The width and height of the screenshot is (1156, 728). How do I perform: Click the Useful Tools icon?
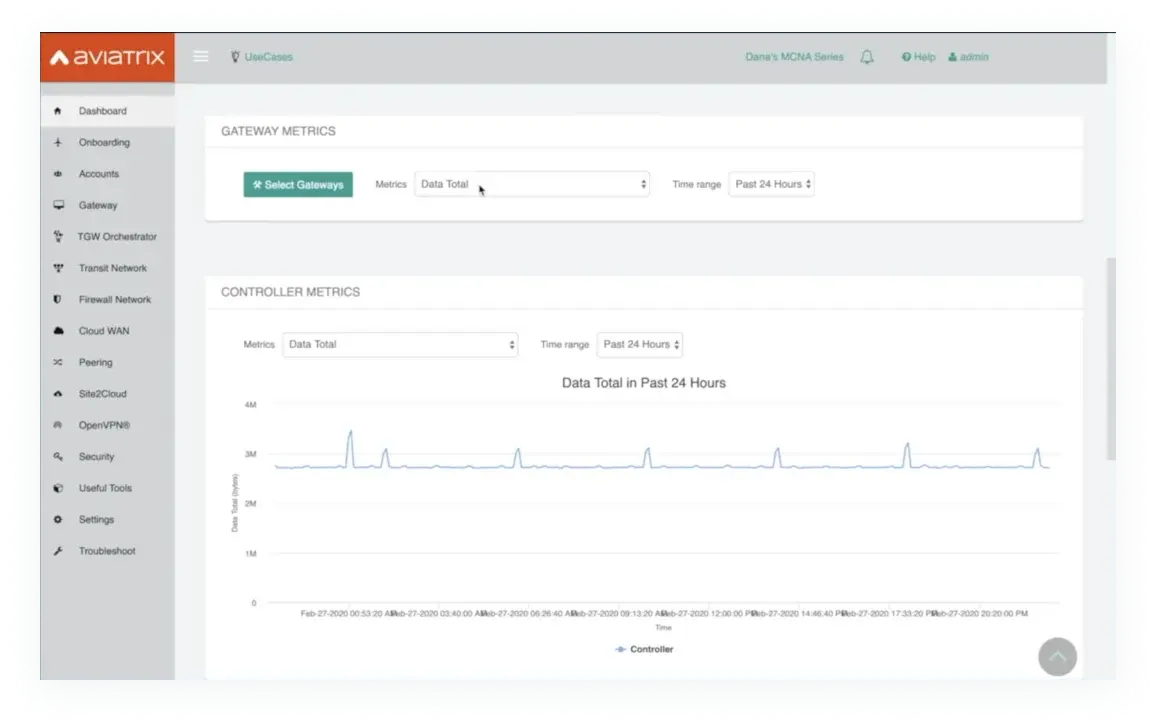pyautogui.click(x=58, y=488)
